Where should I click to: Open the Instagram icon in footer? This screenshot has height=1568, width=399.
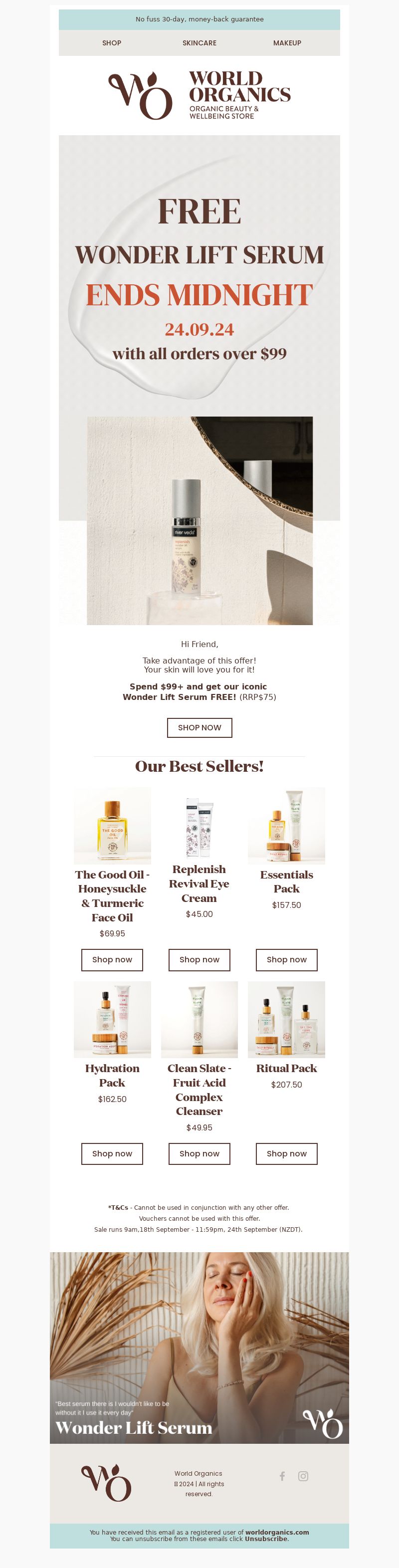(x=303, y=1476)
